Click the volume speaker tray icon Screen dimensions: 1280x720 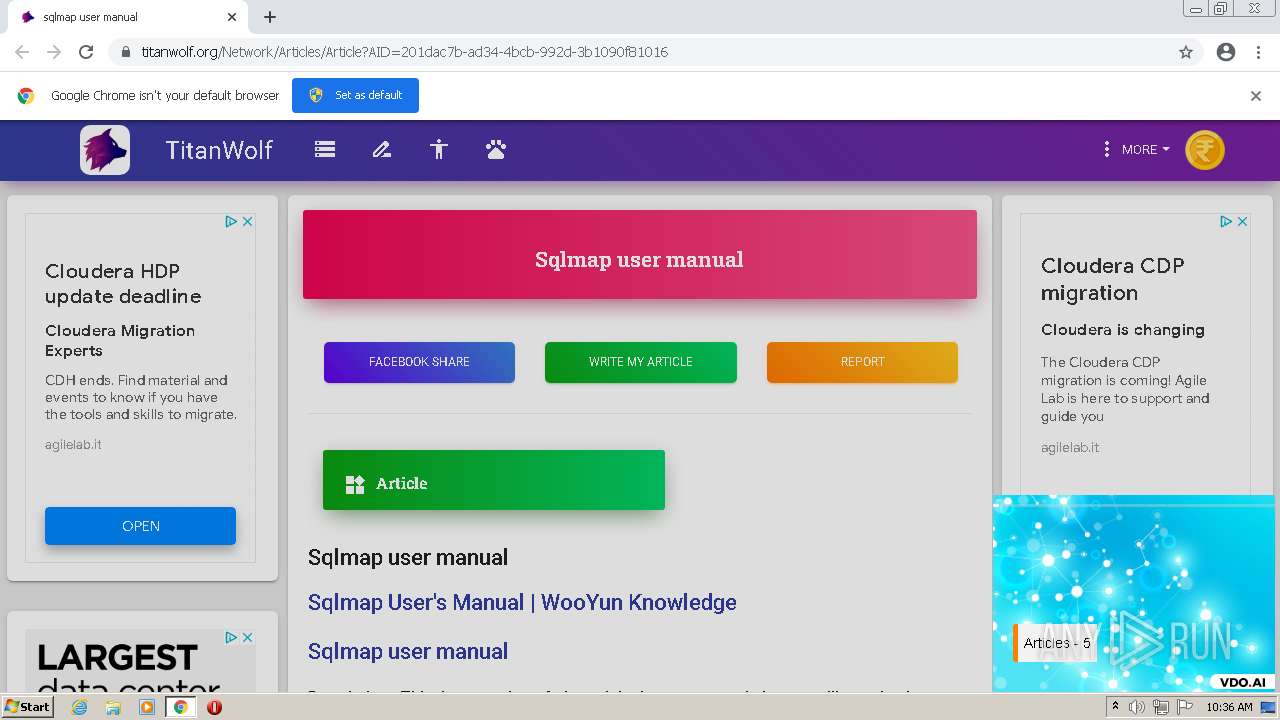tap(1137, 707)
